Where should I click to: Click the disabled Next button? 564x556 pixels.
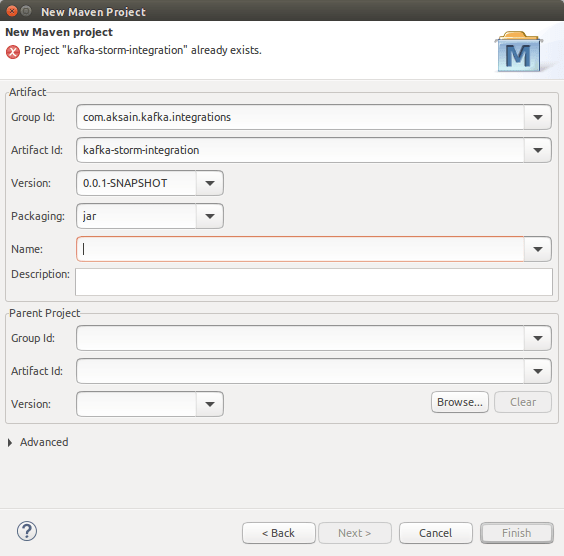pos(355,533)
